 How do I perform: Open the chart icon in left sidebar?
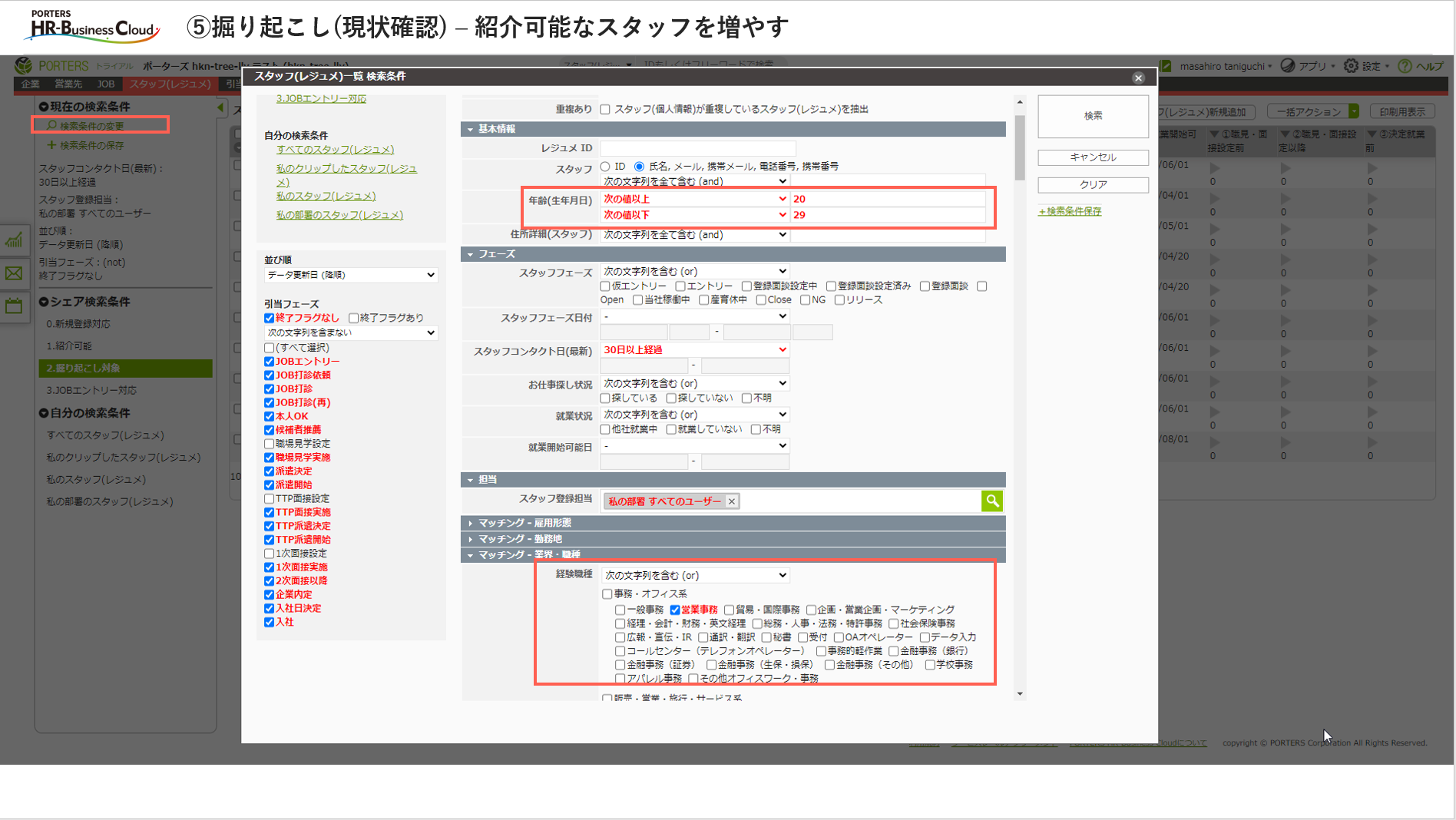click(14, 241)
